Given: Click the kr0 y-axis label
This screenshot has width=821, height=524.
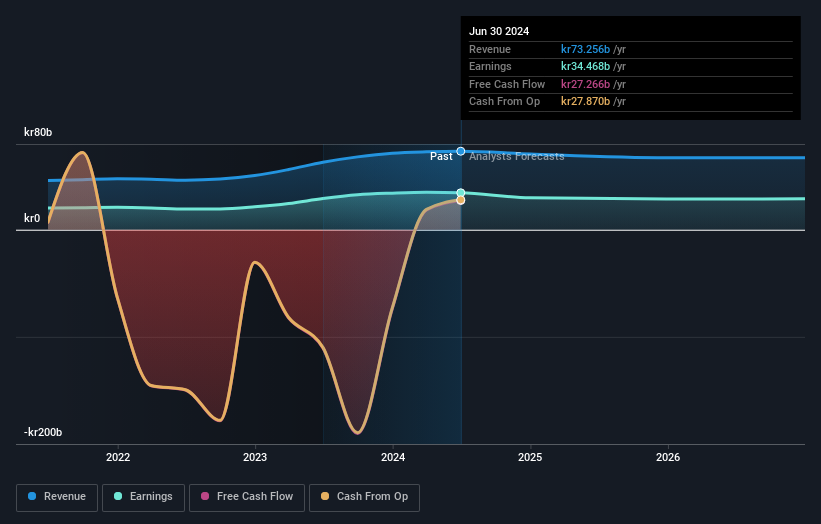Looking at the screenshot, I should (x=32, y=218).
